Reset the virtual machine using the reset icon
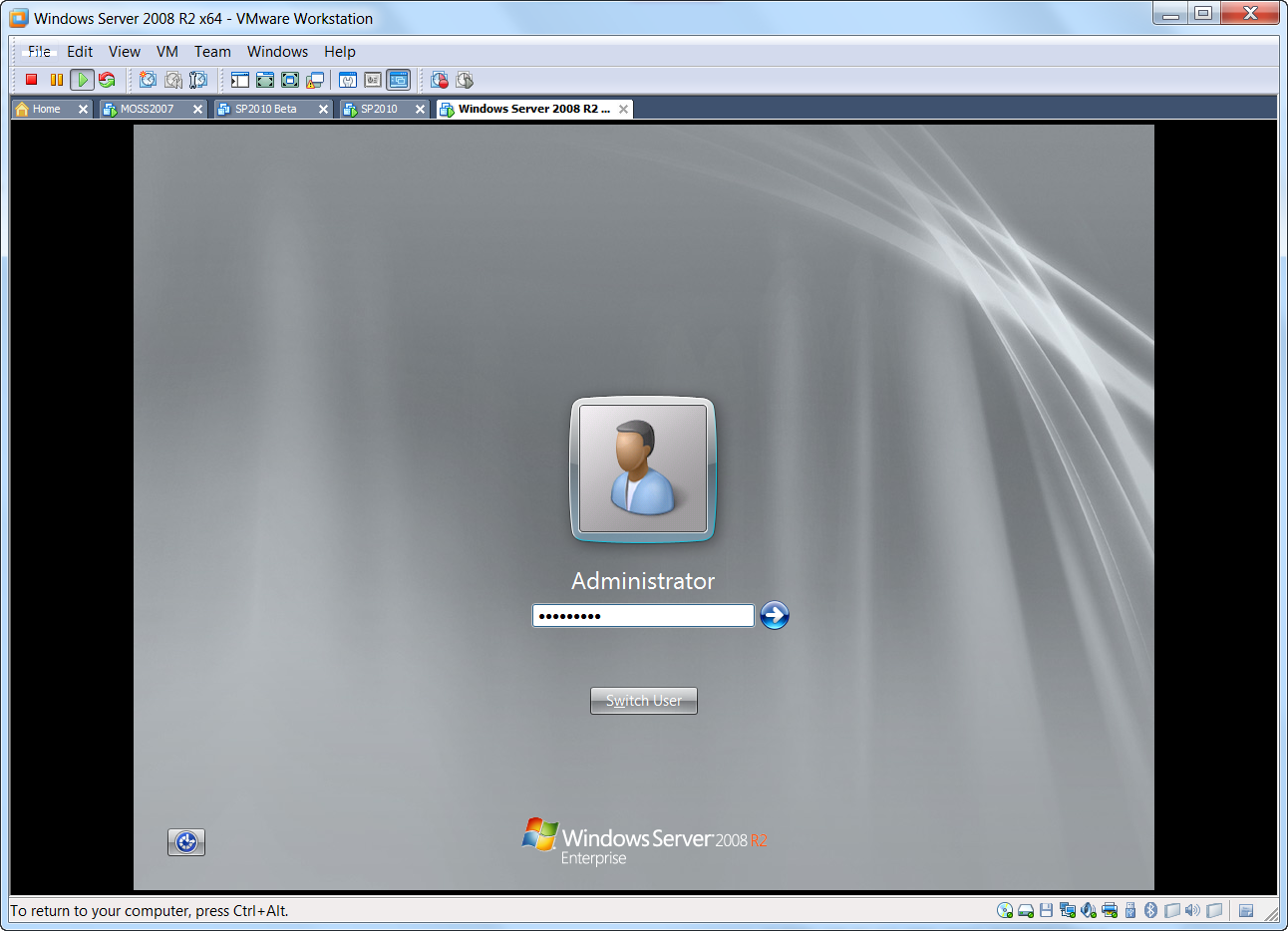The height and width of the screenshot is (931, 1288). (107, 80)
